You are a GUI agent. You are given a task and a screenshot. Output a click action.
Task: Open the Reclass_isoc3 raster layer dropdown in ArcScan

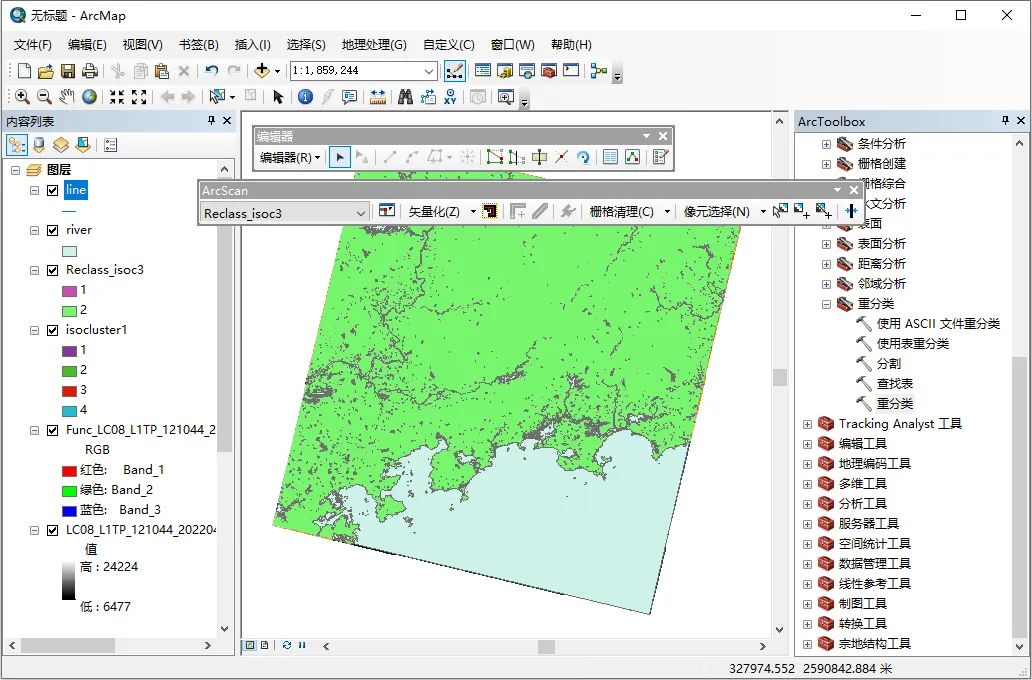tap(361, 213)
